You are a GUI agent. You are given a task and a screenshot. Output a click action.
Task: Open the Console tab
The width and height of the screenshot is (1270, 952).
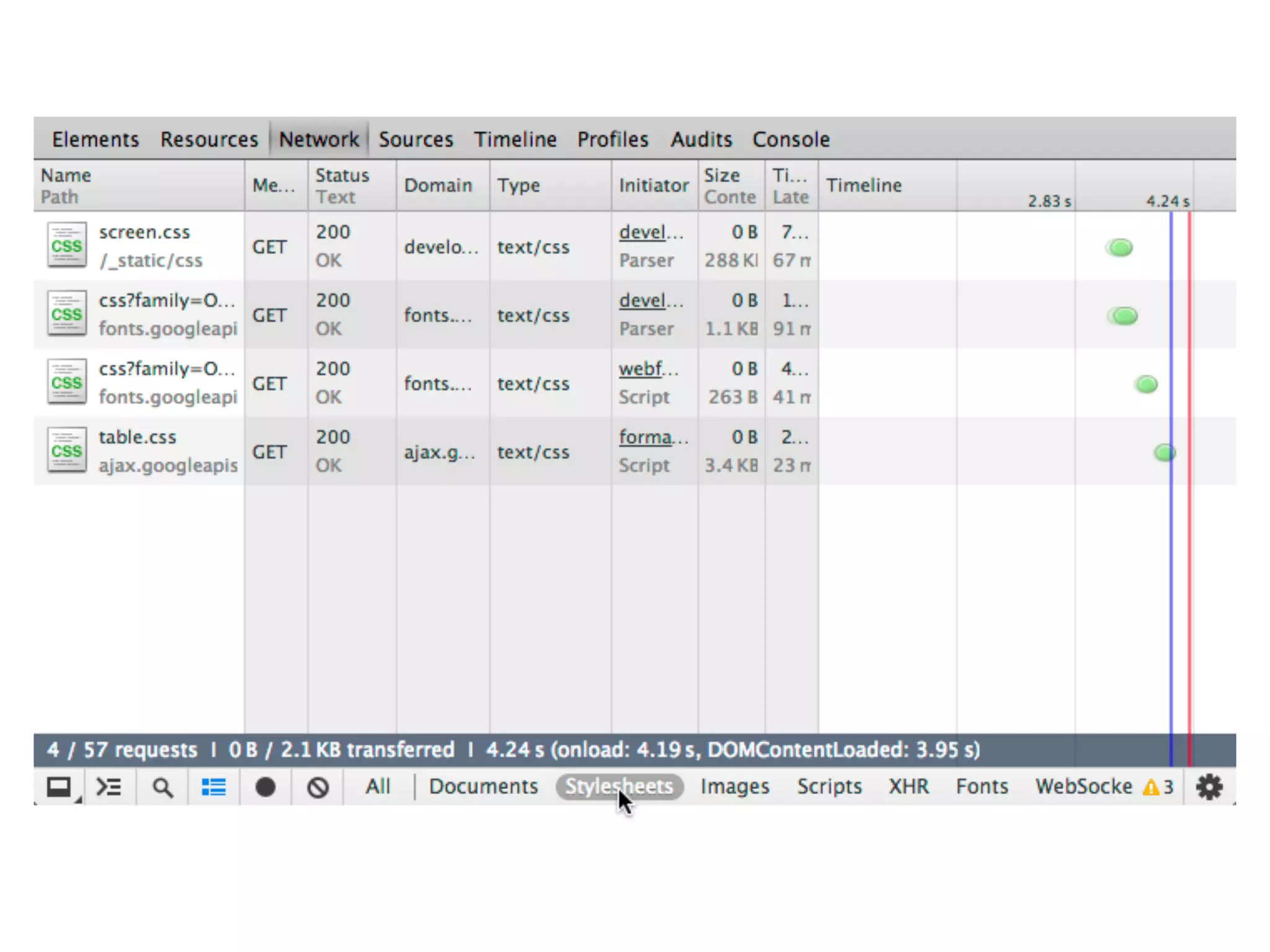click(x=791, y=139)
